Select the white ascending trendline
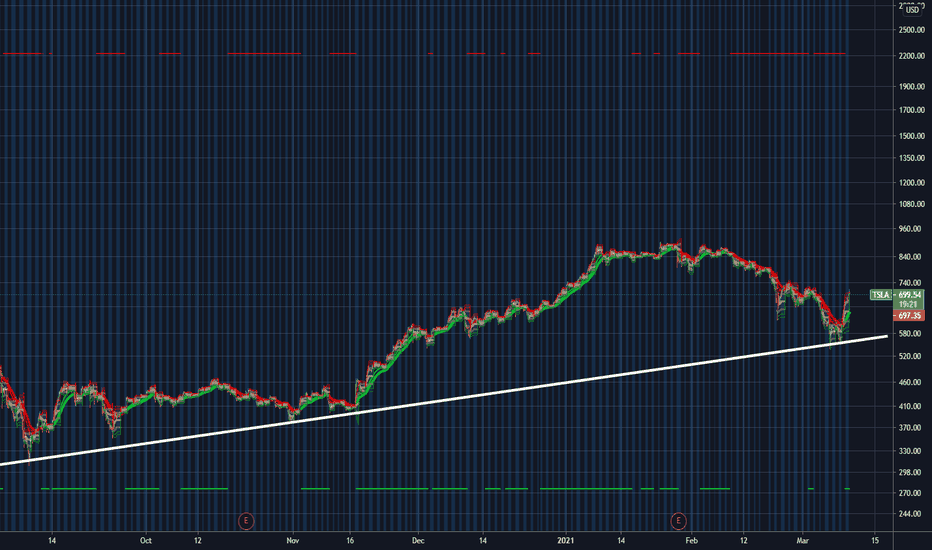Screen dimensions: 932x550 click(443, 400)
